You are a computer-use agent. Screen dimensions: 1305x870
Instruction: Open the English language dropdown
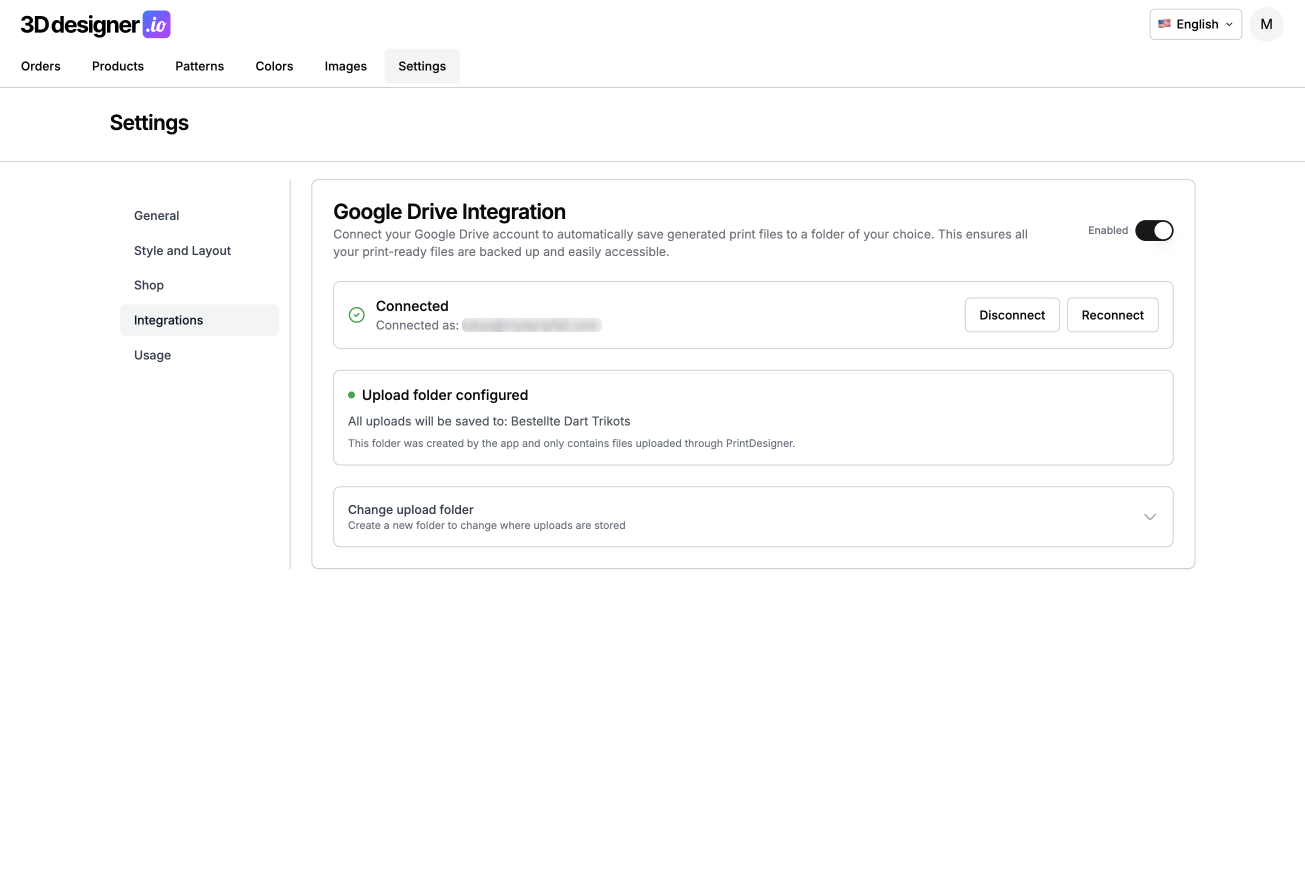[x=1195, y=24]
